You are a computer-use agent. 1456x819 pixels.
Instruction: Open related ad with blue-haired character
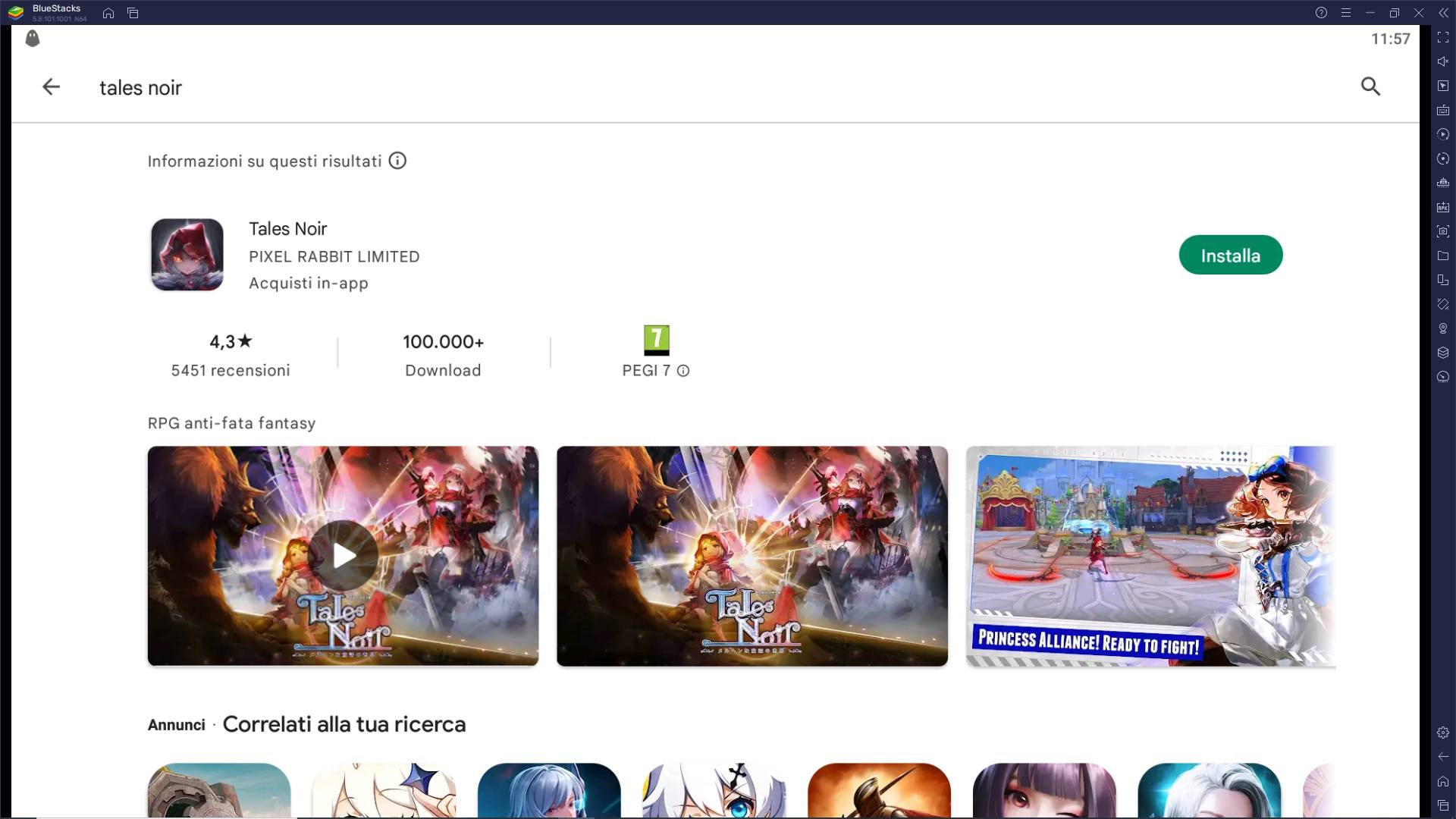(x=549, y=790)
